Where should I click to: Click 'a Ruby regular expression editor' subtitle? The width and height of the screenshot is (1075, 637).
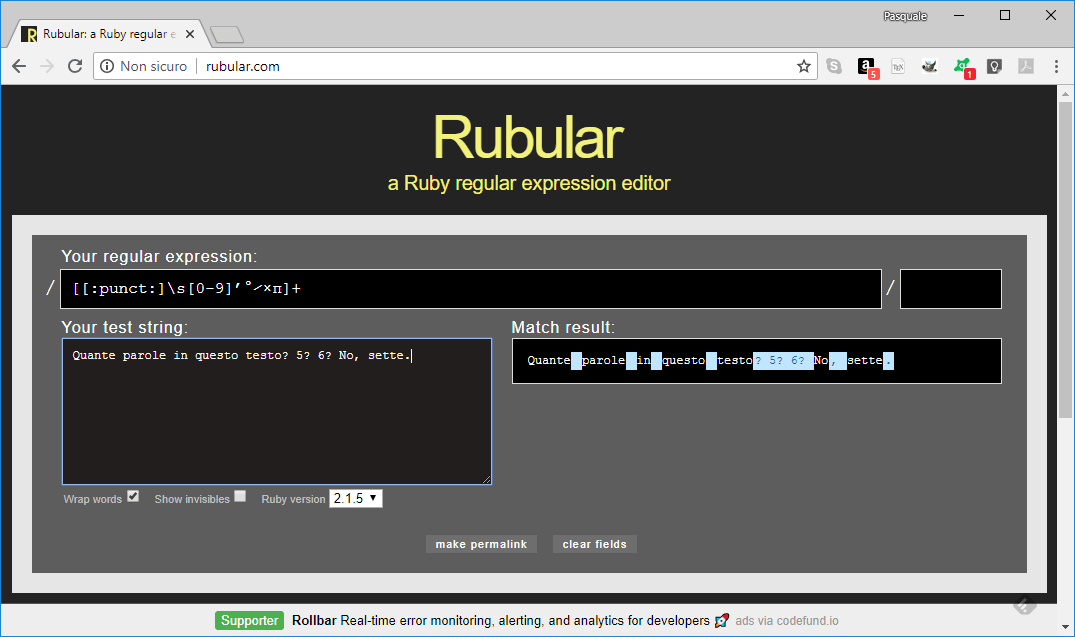click(x=529, y=183)
